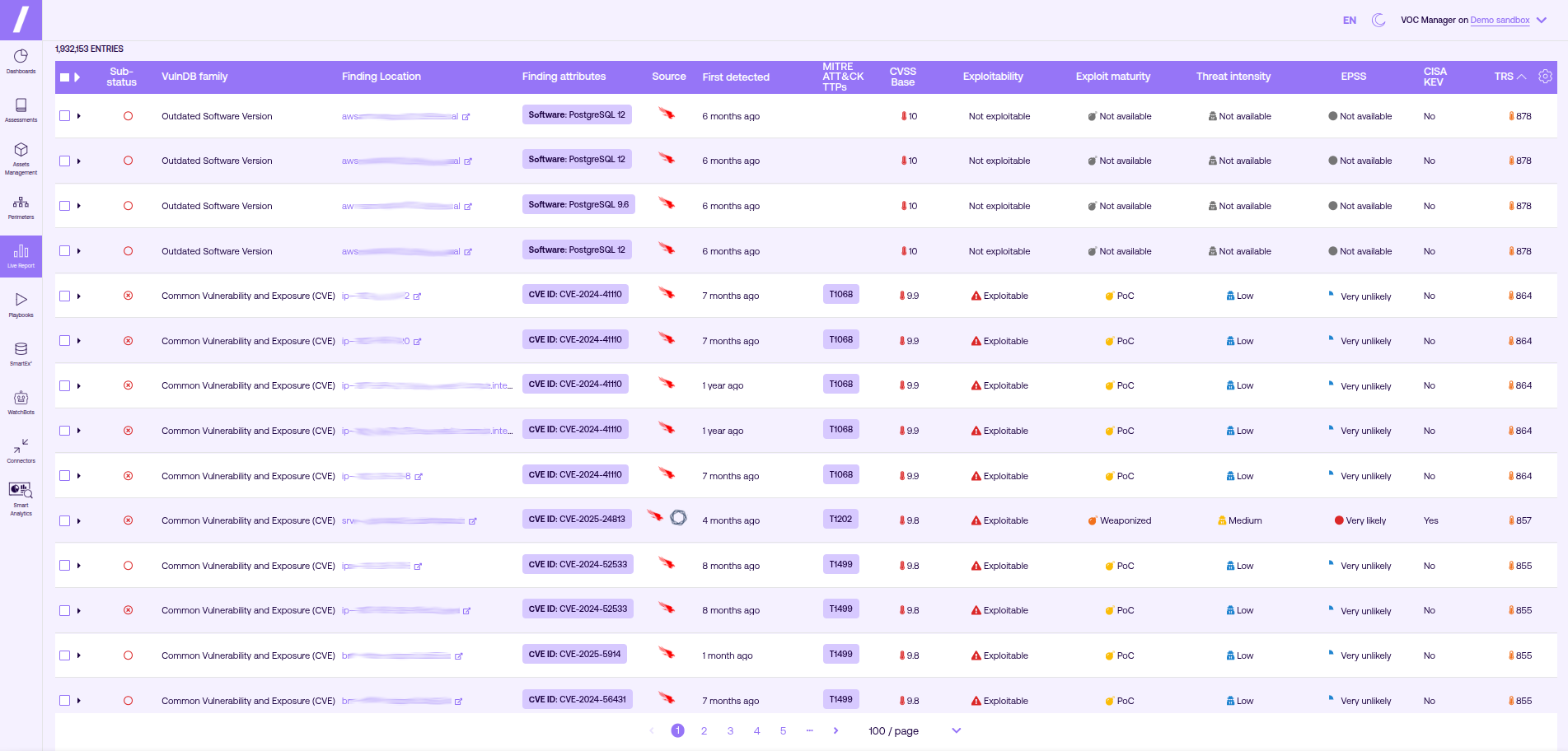
Task: Open the Perimeters sidebar icon
Action: [21, 207]
